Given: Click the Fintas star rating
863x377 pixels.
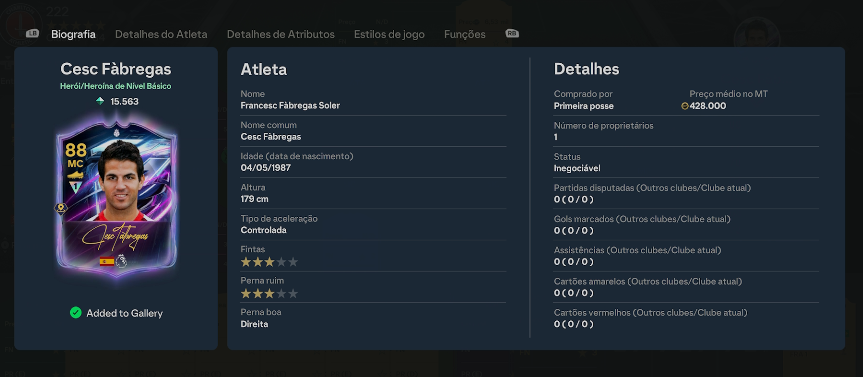Looking at the screenshot, I should (x=269, y=262).
